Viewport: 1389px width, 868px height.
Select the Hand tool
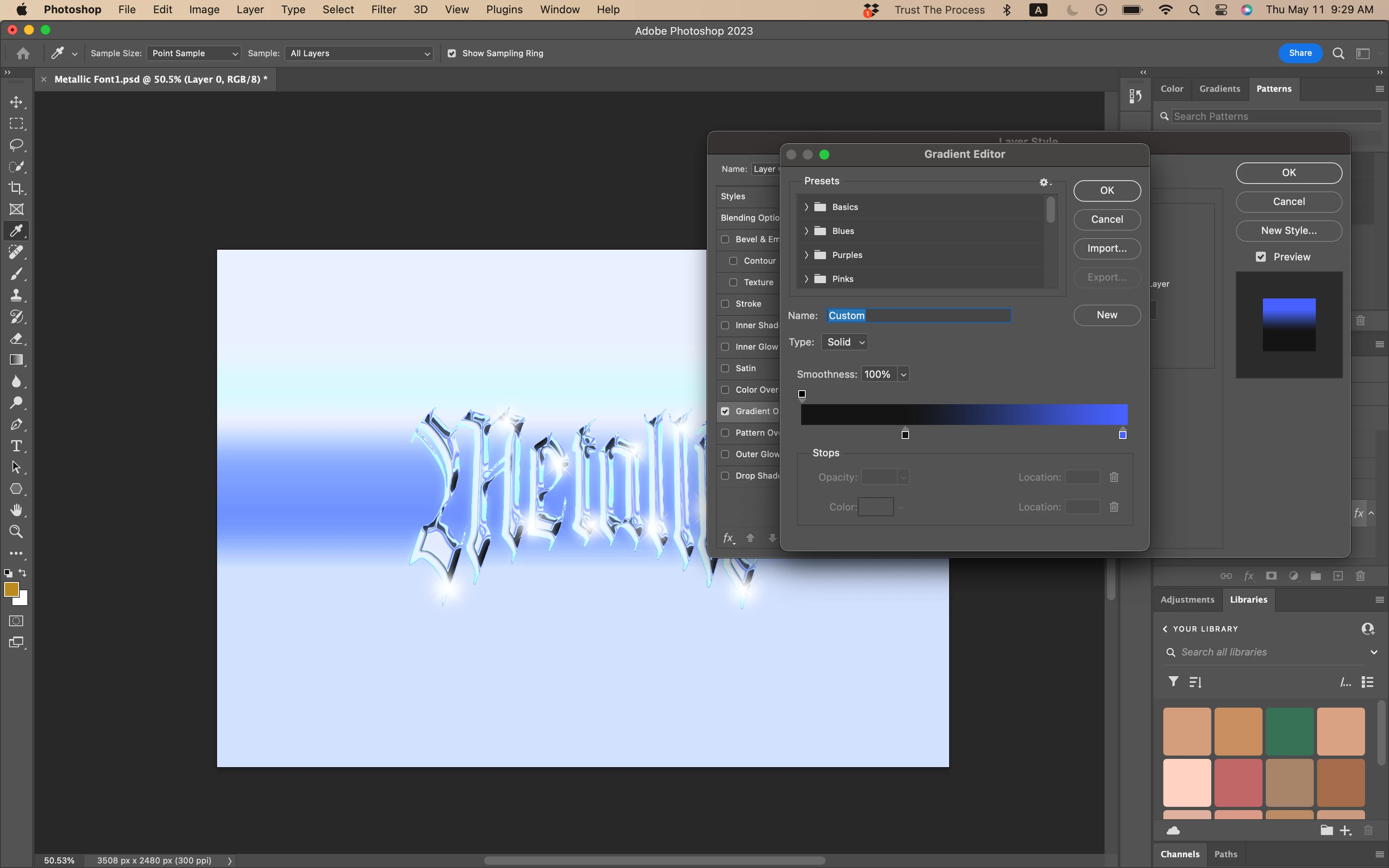(16, 510)
